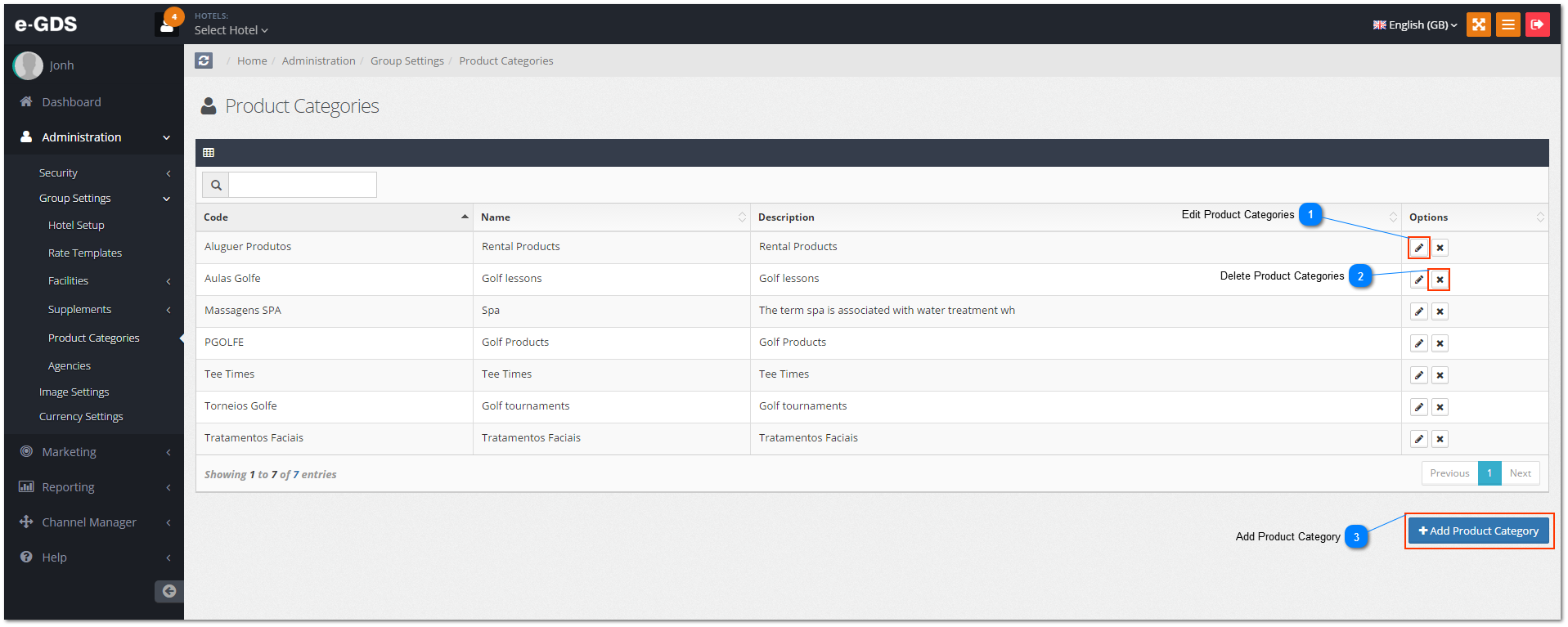1568x627 pixels.
Task: Collapse the sidebar with the arrow icon
Action: tap(169, 591)
